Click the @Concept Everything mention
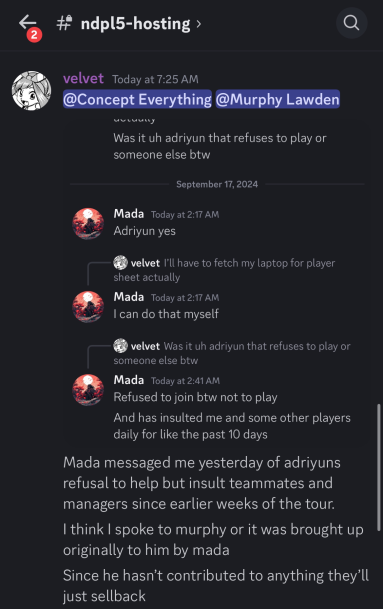This screenshot has width=383, height=609. tap(138, 99)
